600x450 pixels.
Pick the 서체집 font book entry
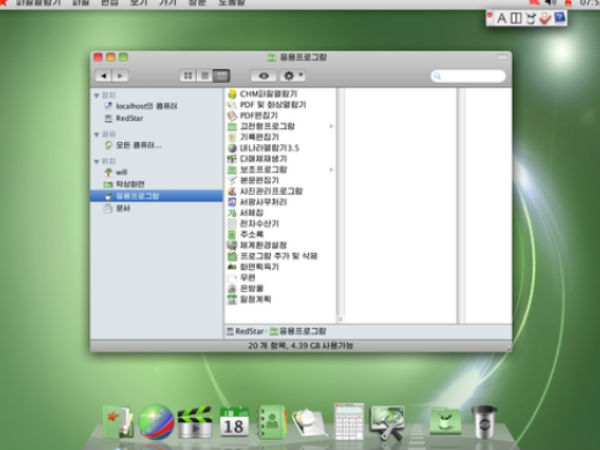[245, 213]
